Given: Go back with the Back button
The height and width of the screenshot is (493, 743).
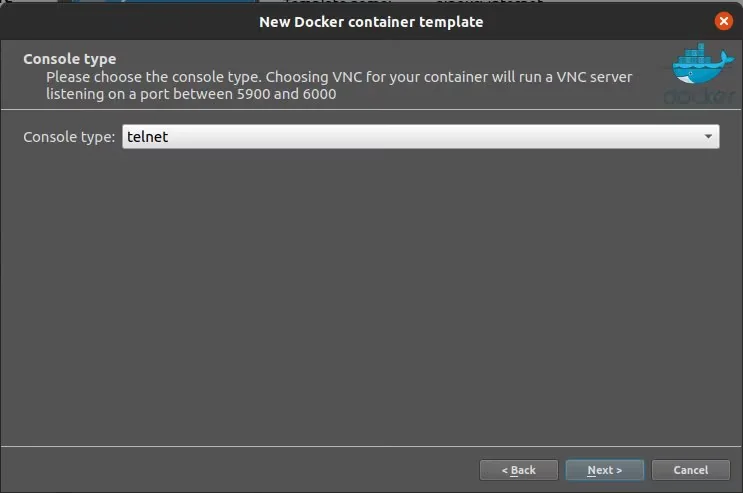Looking at the screenshot, I should point(518,470).
